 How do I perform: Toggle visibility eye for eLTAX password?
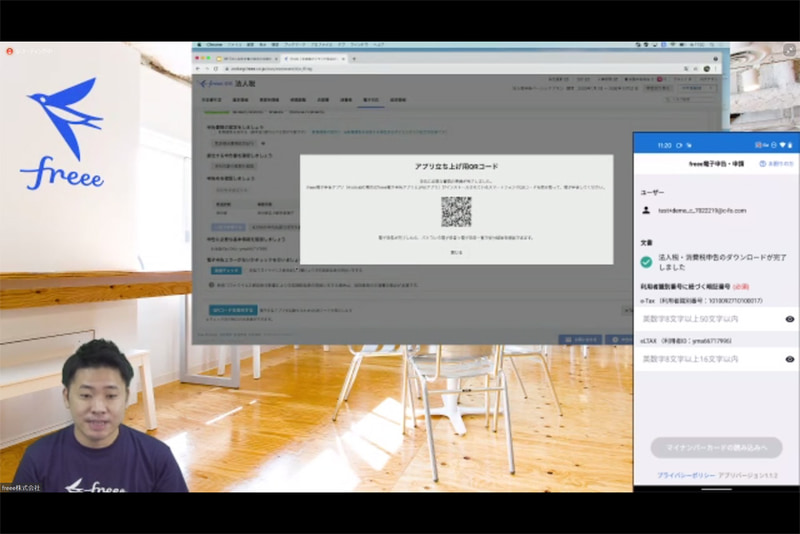pyautogui.click(x=789, y=359)
